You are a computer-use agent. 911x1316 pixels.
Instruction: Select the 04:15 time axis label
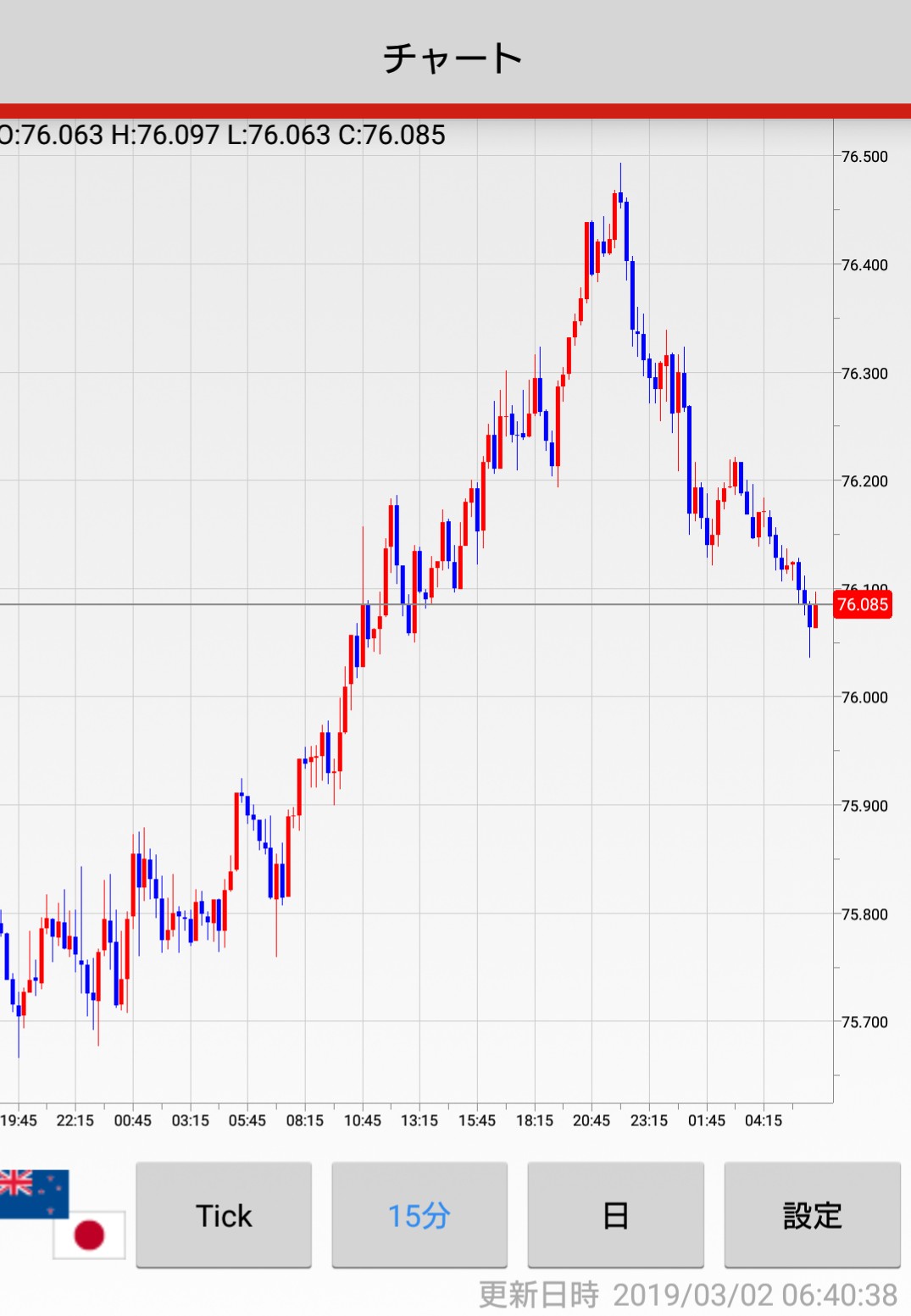[x=764, y=1120]
